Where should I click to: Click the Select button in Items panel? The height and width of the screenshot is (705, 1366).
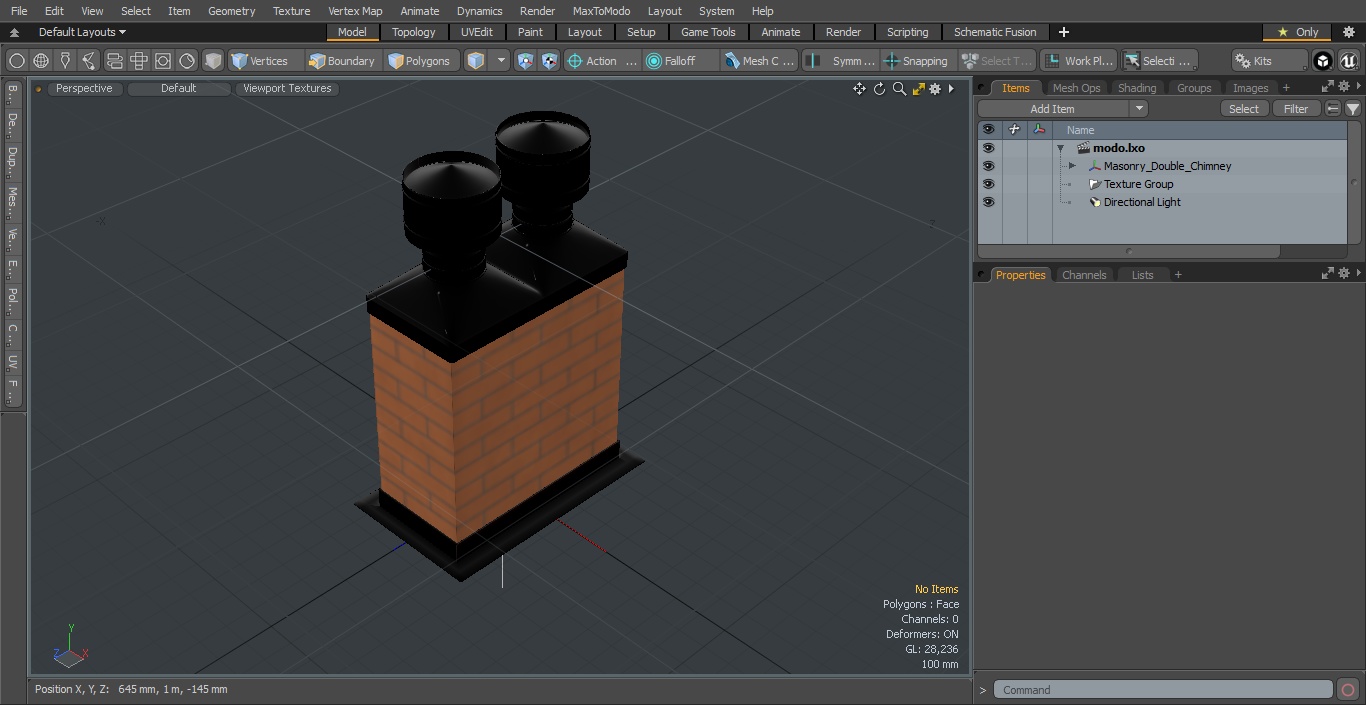click(x=1244, y=109)
